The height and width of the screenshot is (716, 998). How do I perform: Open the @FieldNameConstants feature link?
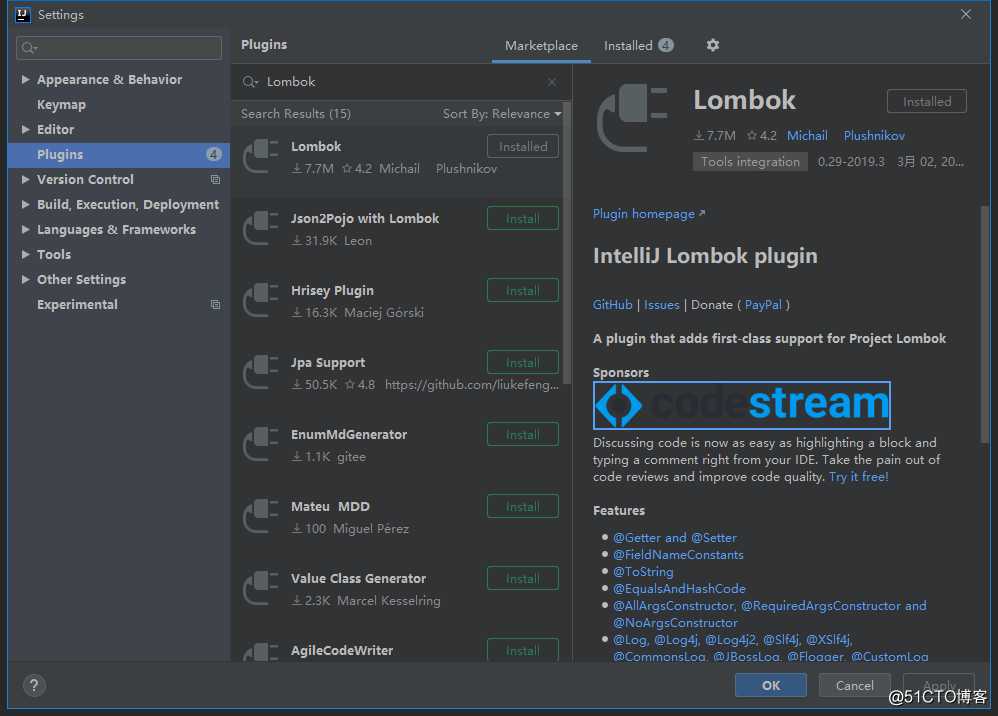point(678,555)
